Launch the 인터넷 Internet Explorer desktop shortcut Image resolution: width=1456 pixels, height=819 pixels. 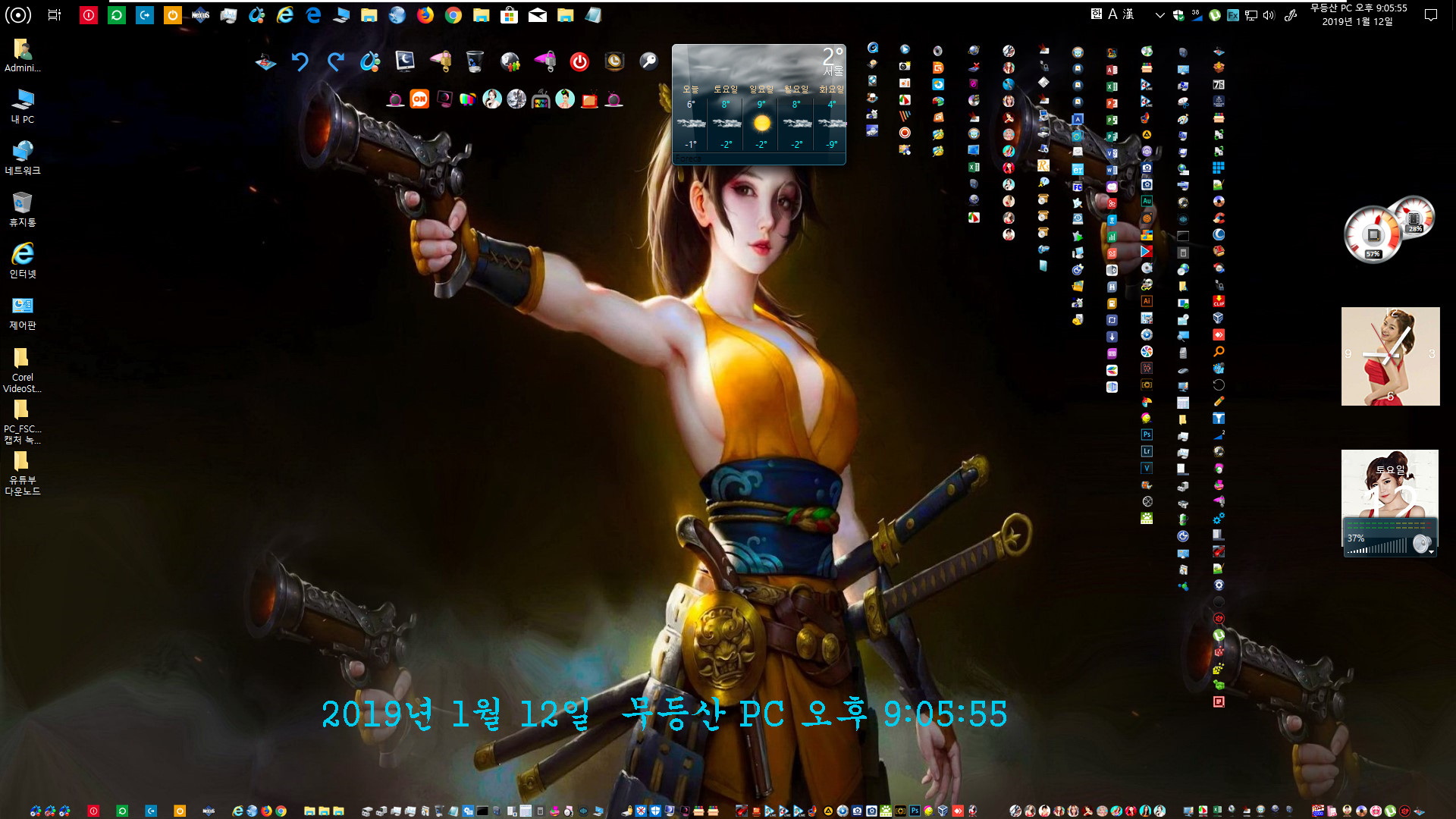coord(23,262)
